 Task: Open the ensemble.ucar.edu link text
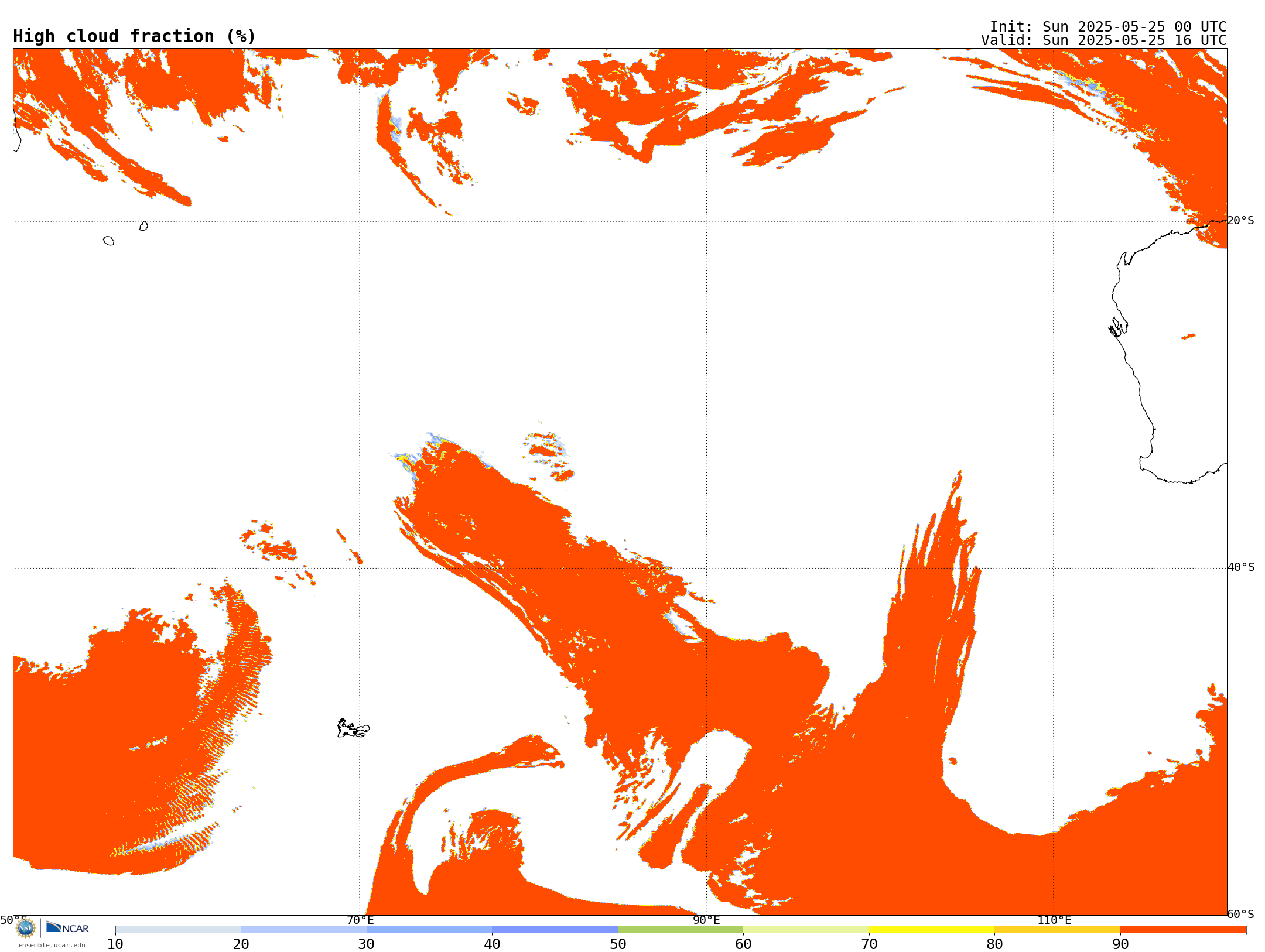[52, 945]
